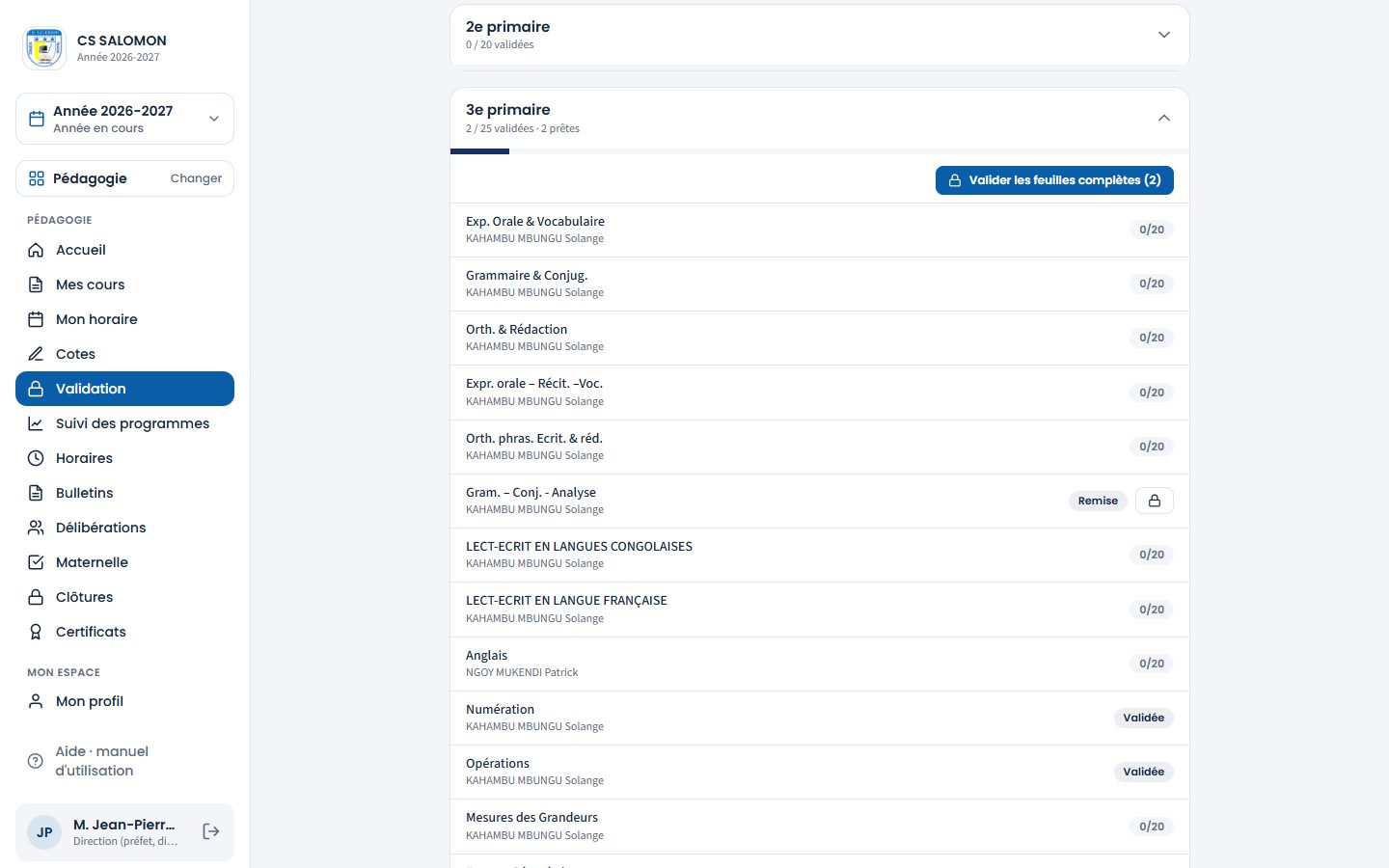Click the logout icon beside M. Jean-Pierr...

tap(211, 831)
